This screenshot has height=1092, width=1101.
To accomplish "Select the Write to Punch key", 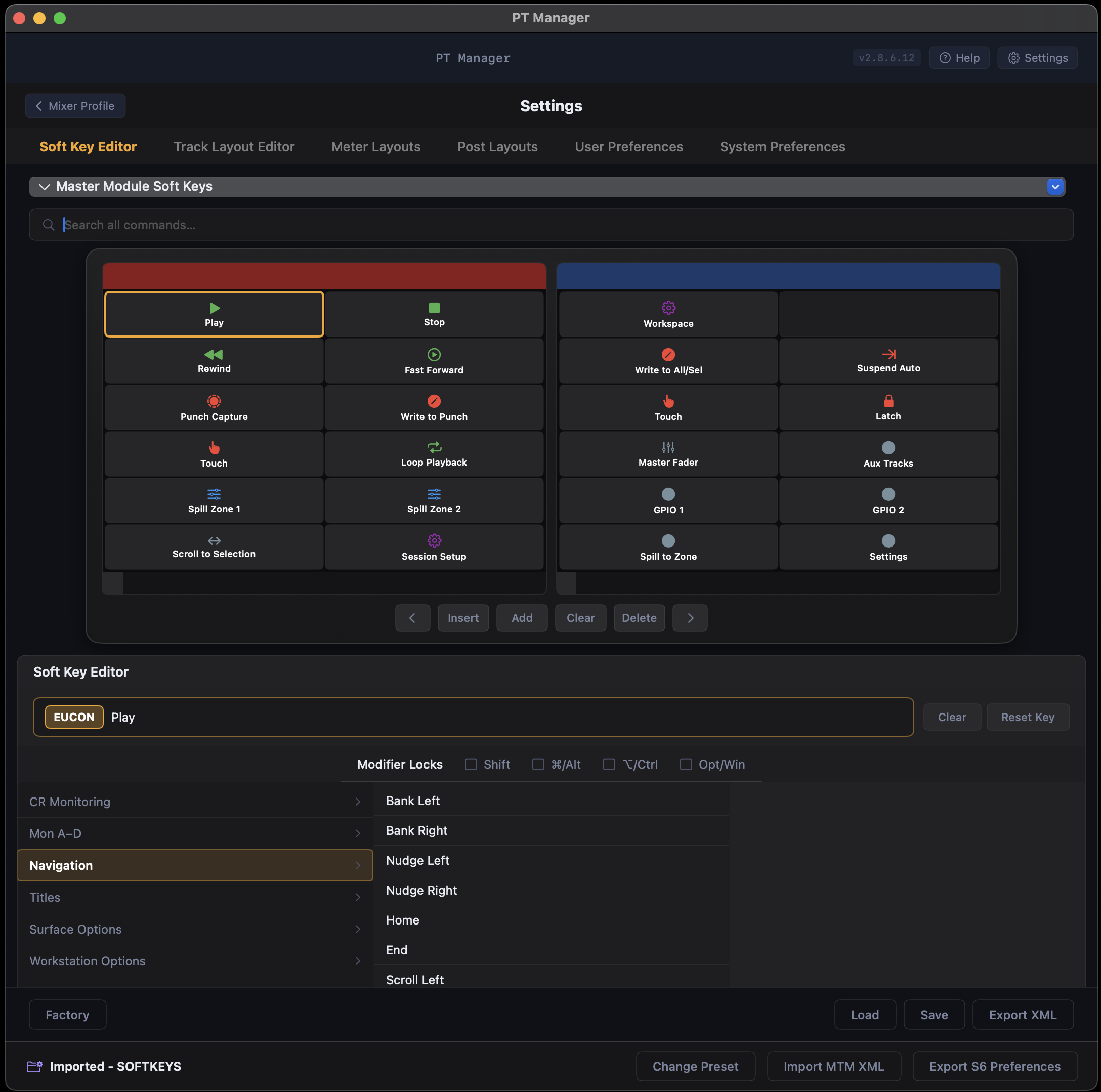I will (434, 407).
